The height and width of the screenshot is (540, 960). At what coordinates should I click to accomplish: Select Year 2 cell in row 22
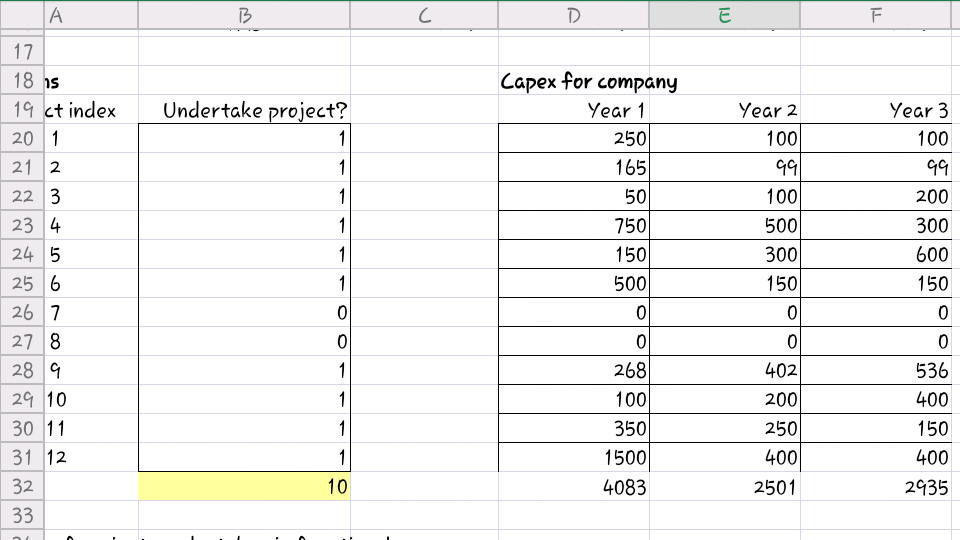[724, 197]
